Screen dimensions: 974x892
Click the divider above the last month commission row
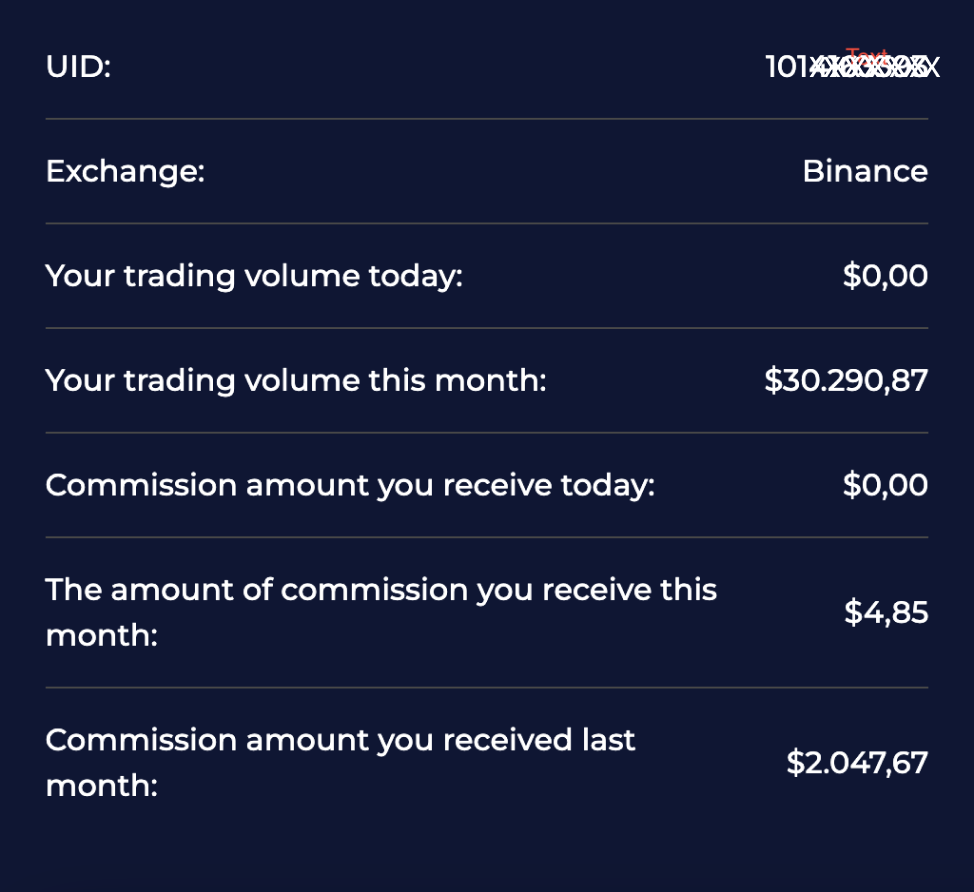[486, 688]
